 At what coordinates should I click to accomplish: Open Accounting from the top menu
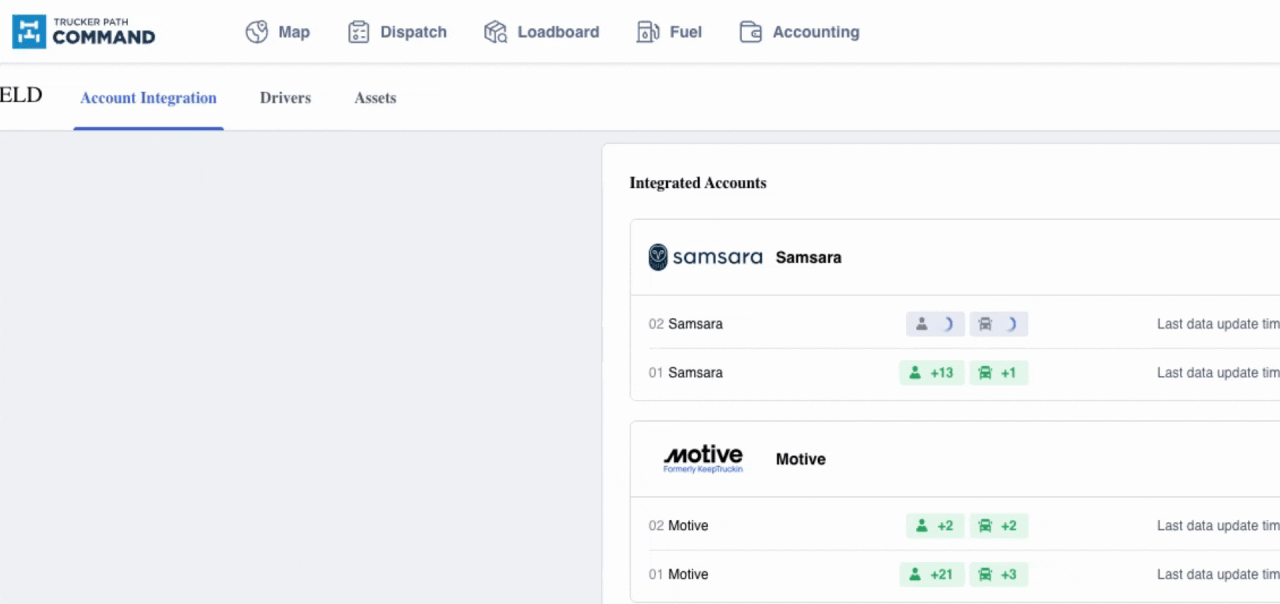click(x=815, y=32)
